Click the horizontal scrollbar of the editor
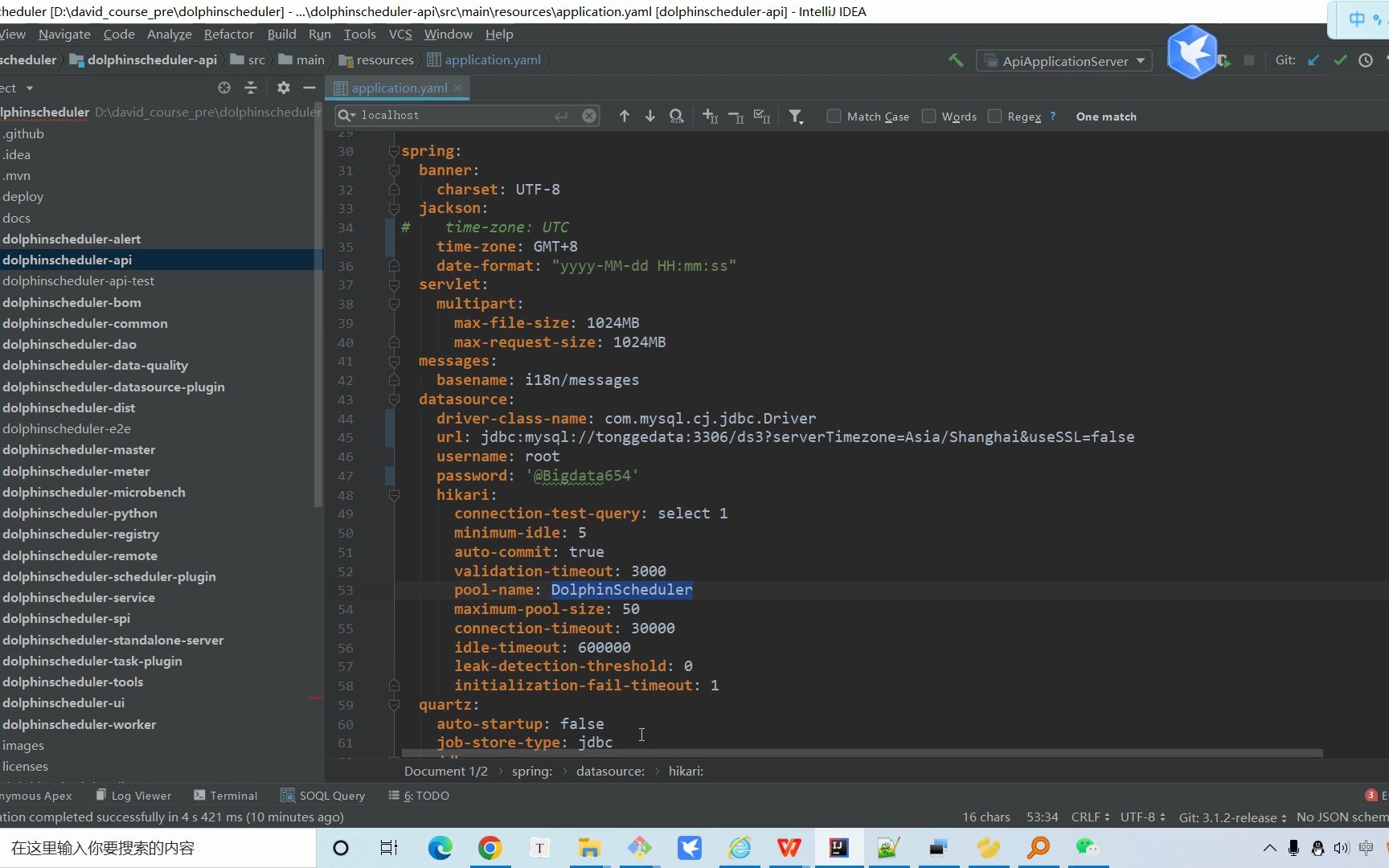Viewport: 1389px width, 868px height. 862,753
